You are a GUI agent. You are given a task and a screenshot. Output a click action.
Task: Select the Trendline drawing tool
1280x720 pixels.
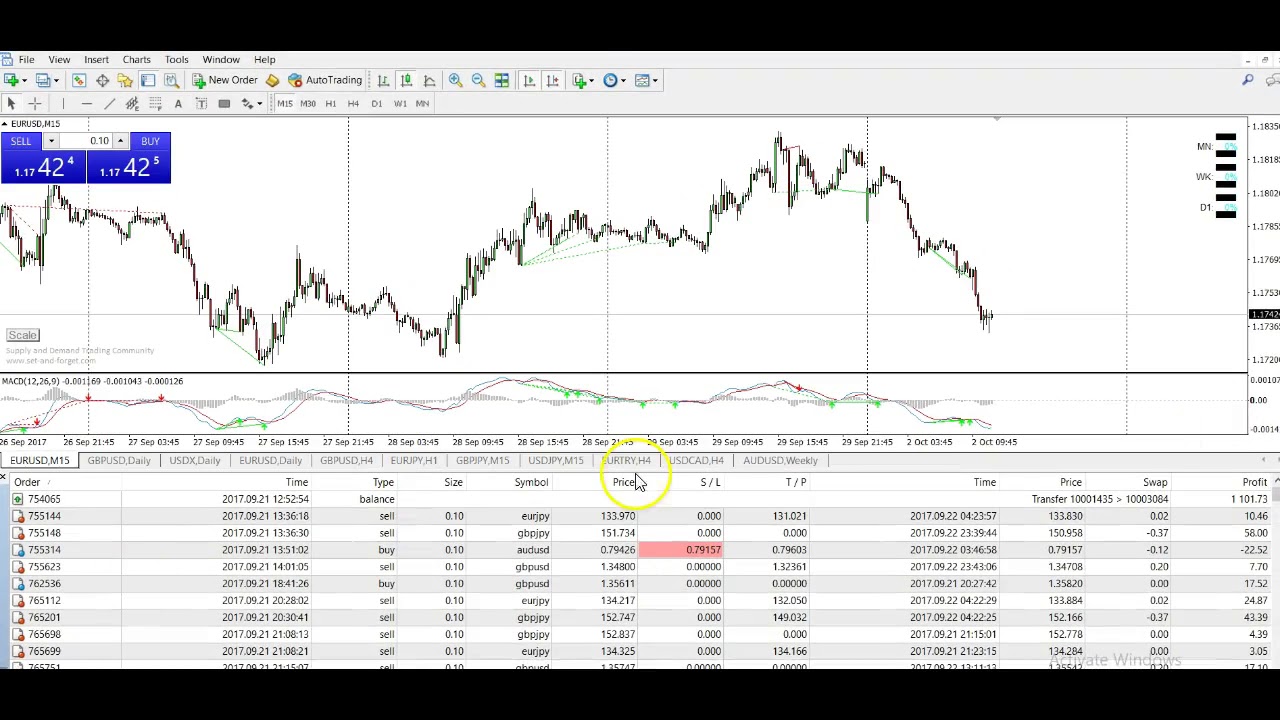point(109,104)
